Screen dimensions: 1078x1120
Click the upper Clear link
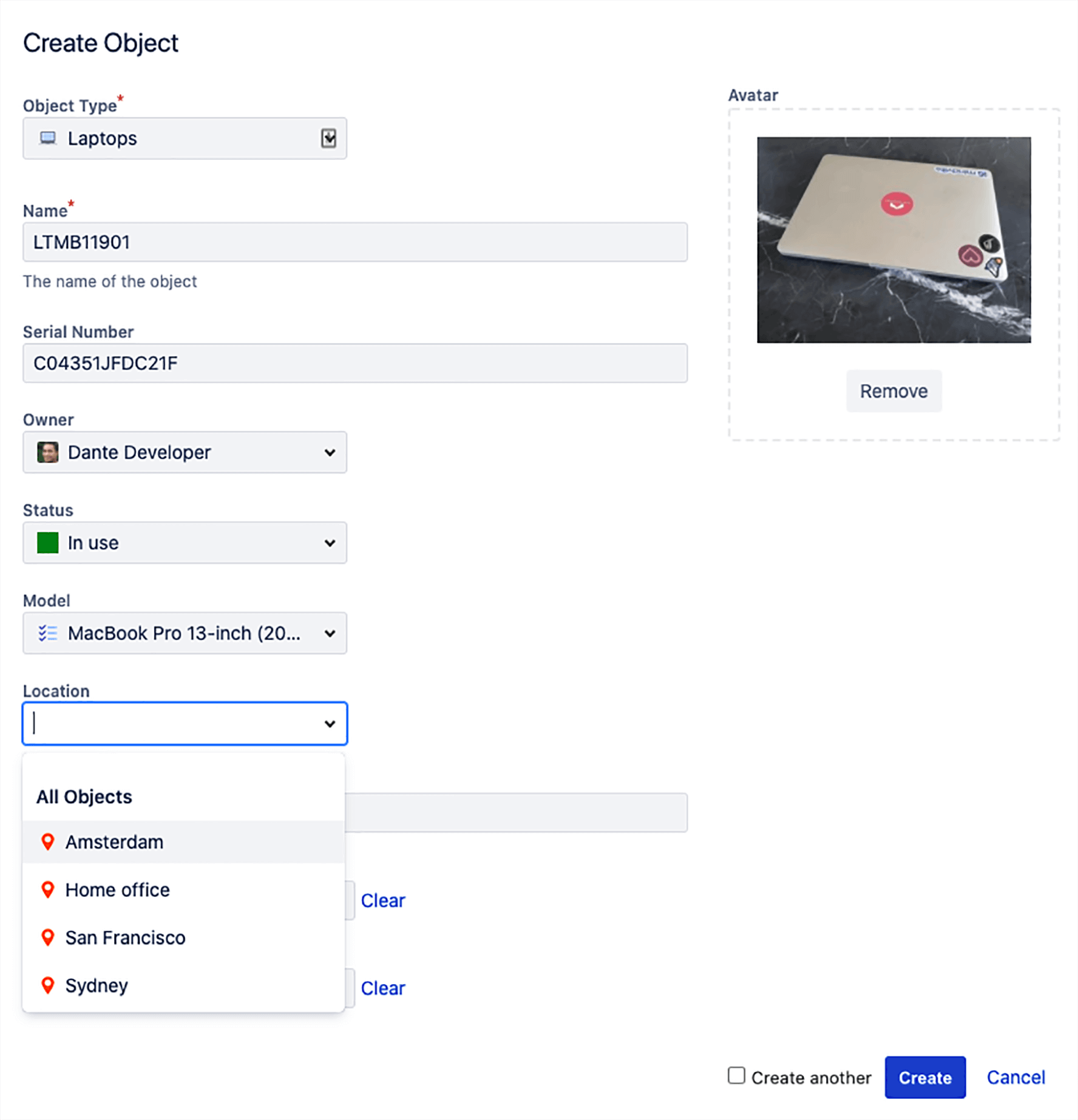(x=383, y=900)
